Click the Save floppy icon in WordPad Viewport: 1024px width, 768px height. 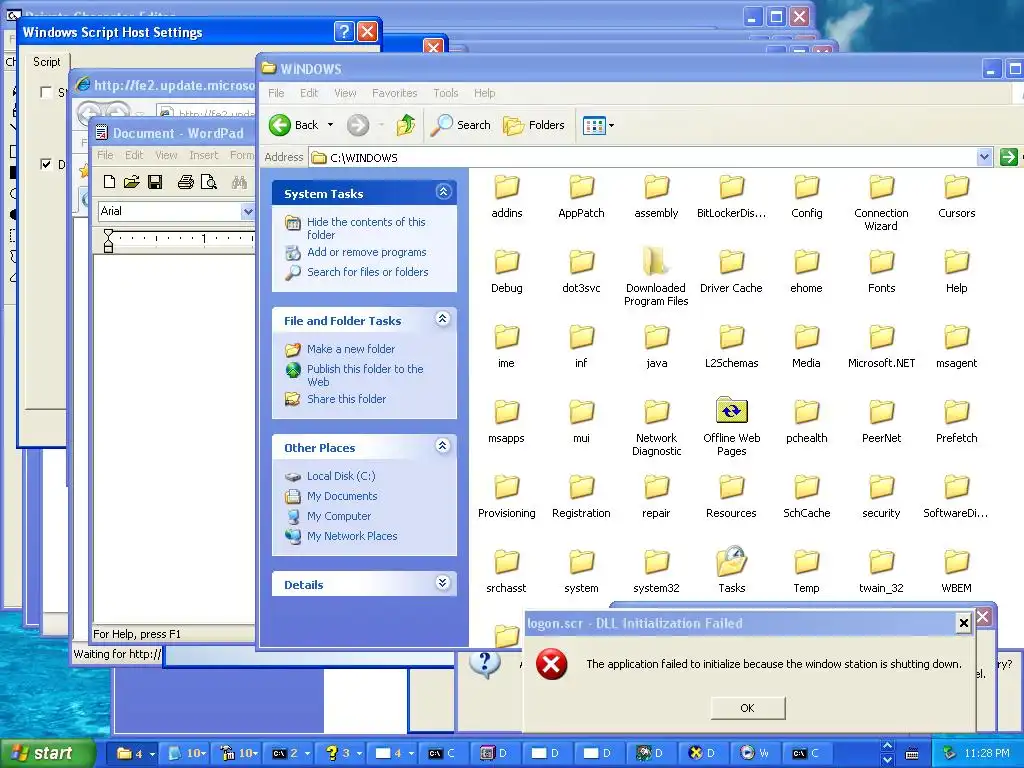point(155,182)
